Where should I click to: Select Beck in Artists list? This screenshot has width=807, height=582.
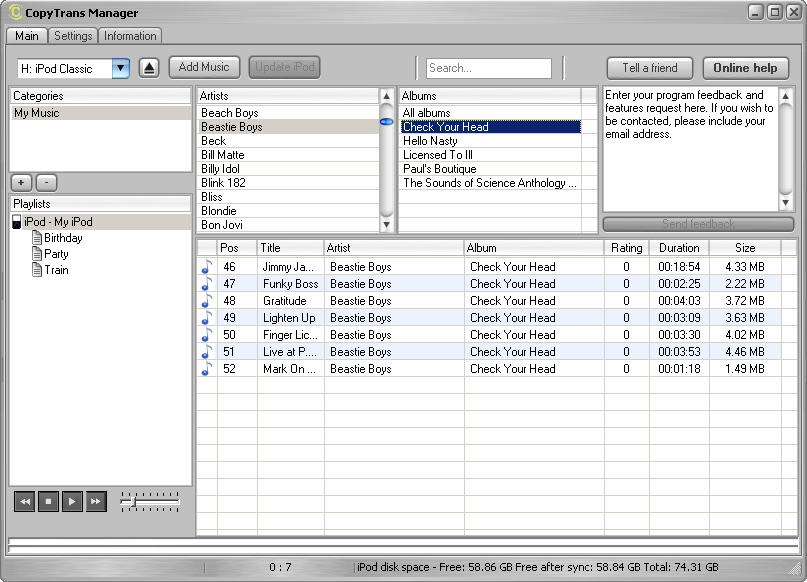click(288, 141)
